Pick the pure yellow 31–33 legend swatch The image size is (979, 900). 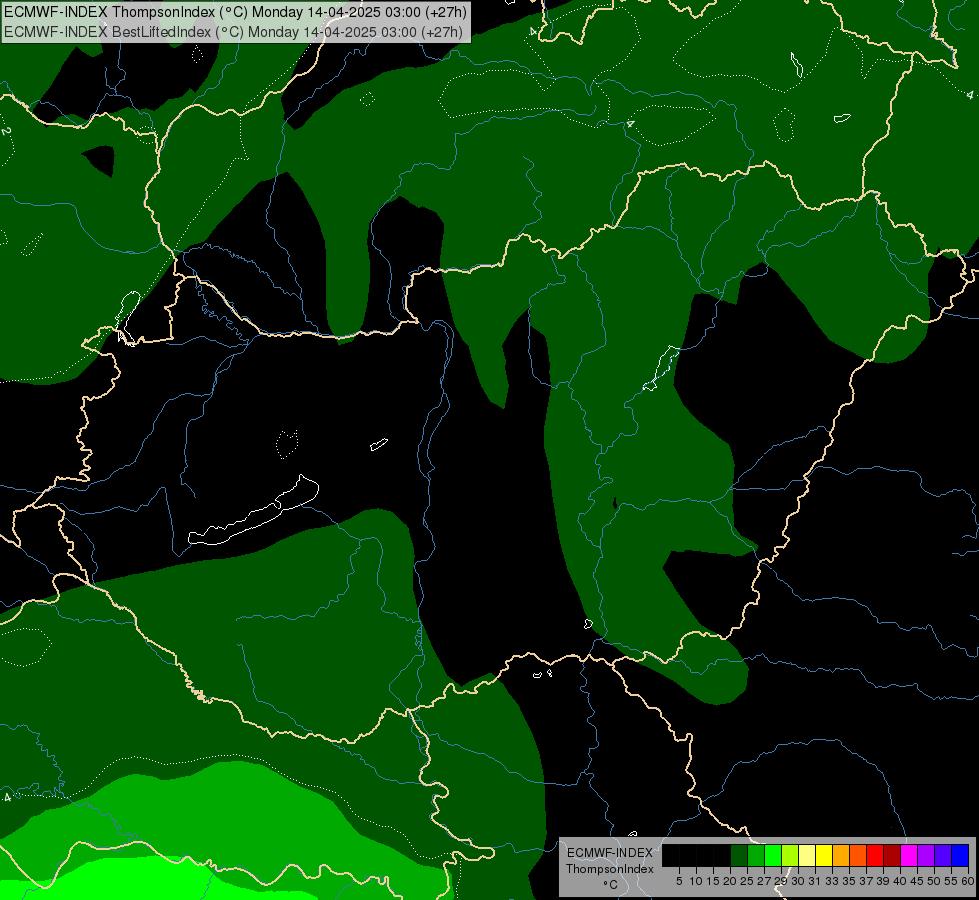(824, 855)
